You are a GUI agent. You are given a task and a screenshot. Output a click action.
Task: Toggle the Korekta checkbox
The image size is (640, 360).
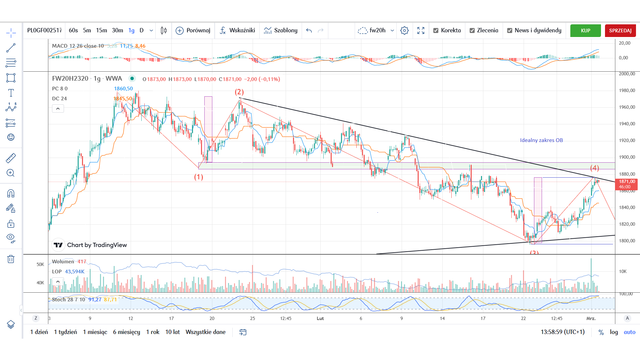436,31
